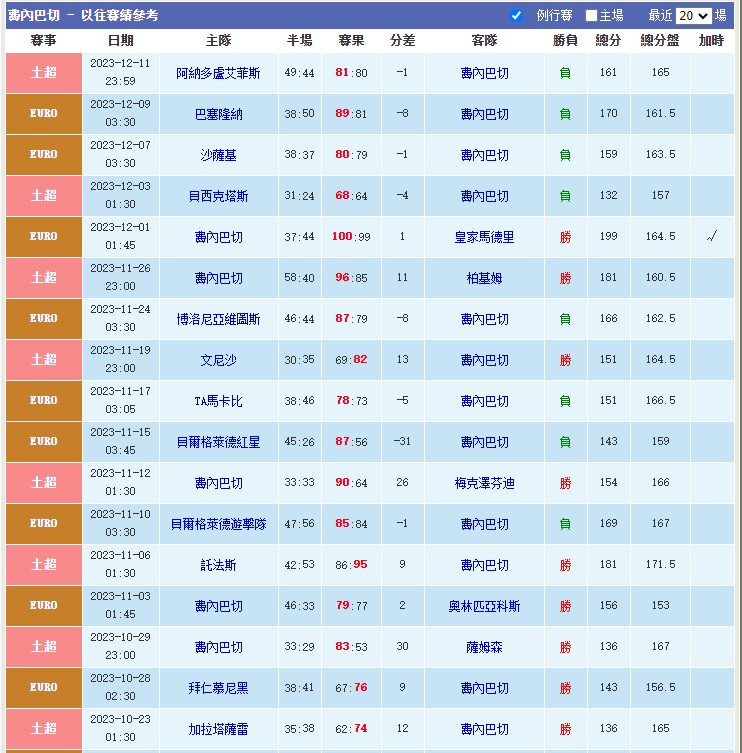
Task: Click the 負 result in 巴塞隆納 row
Action: coord(565,114)
